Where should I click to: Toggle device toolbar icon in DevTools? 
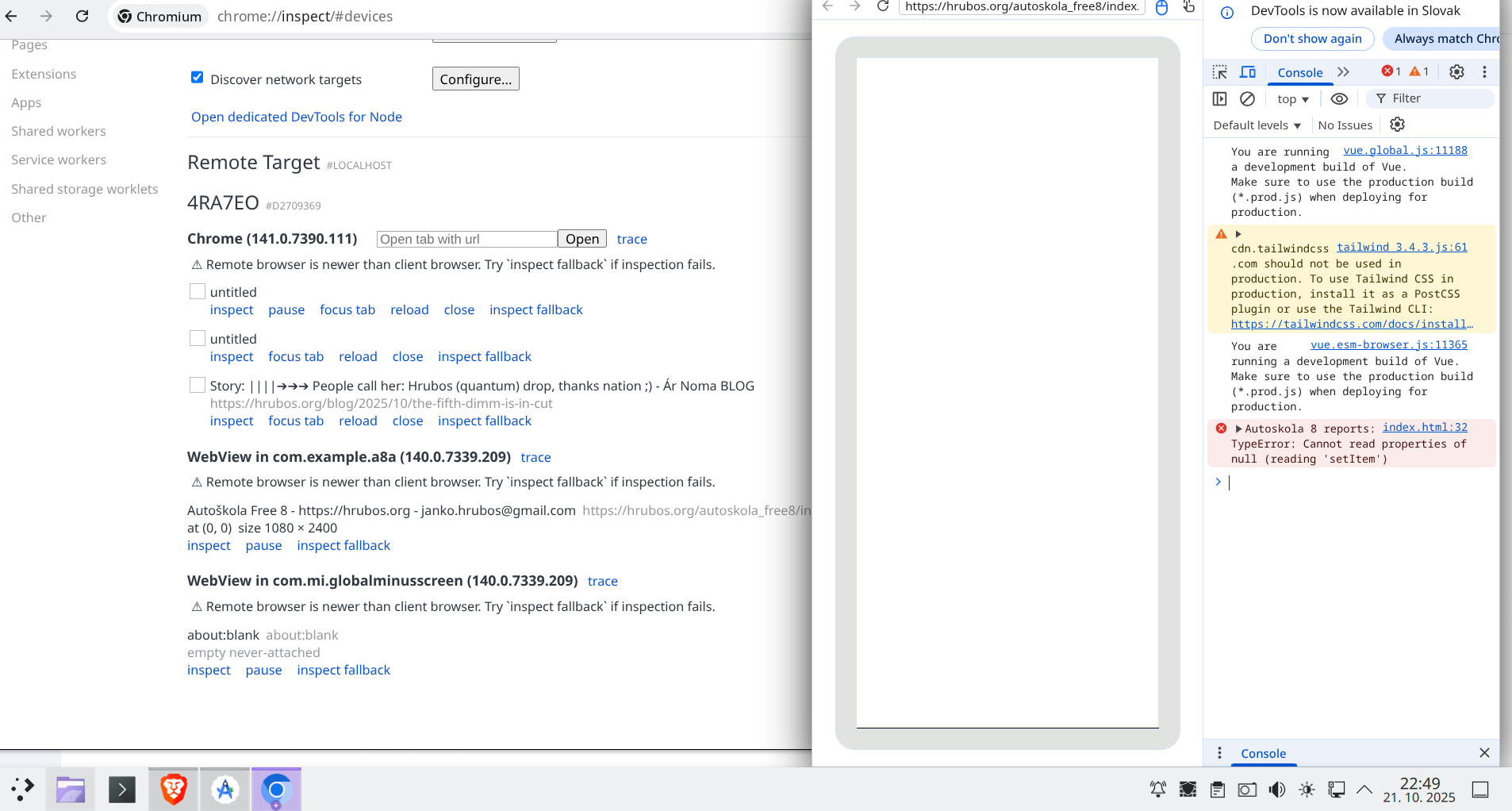[1248, 72]
